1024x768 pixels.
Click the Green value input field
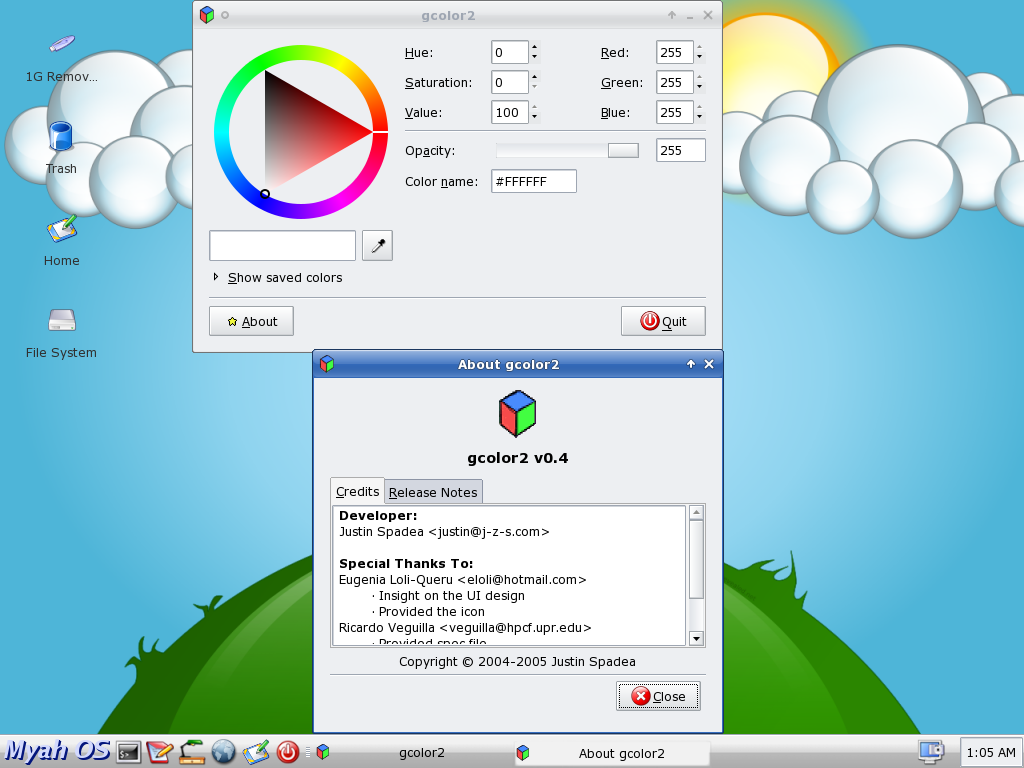coord(675,82)
